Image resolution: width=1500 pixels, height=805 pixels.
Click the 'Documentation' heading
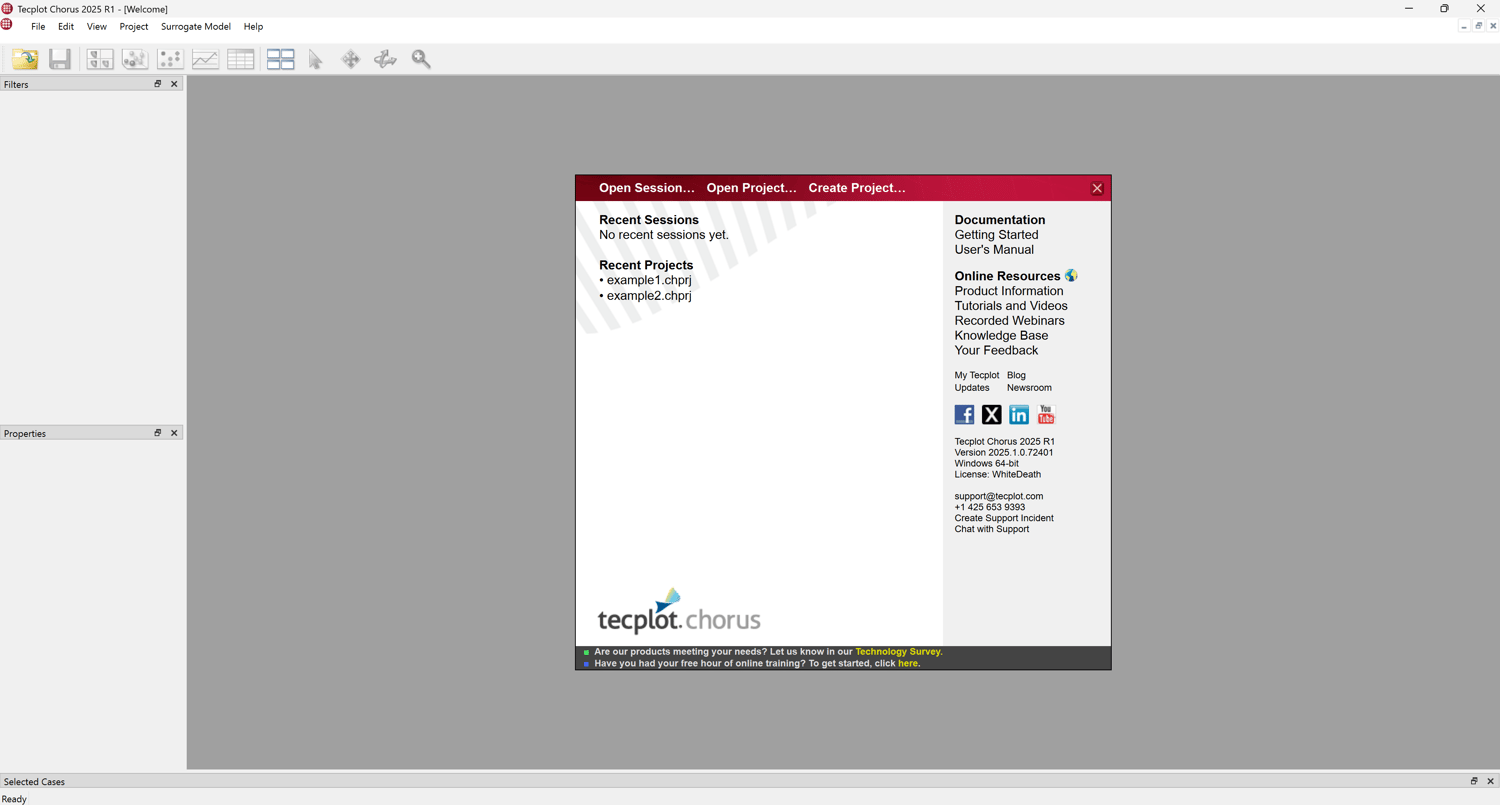tap(1000, 220)
